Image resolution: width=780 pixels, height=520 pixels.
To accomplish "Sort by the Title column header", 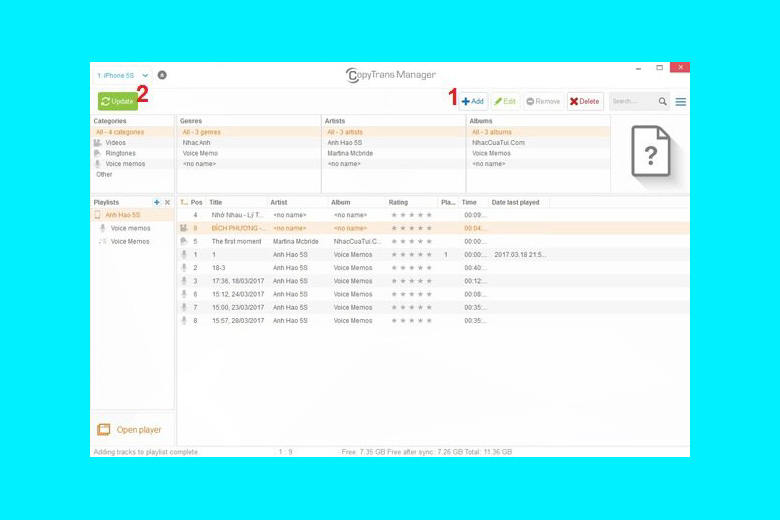I will coord(236,202).
